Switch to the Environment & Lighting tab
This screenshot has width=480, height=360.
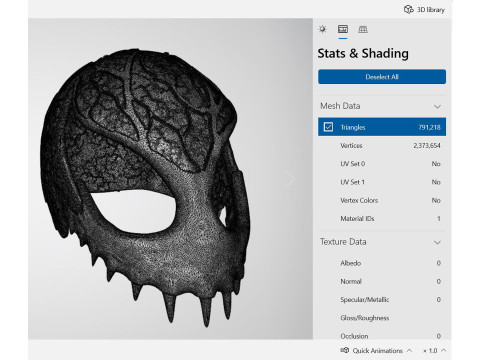click(x=323, y=29)
